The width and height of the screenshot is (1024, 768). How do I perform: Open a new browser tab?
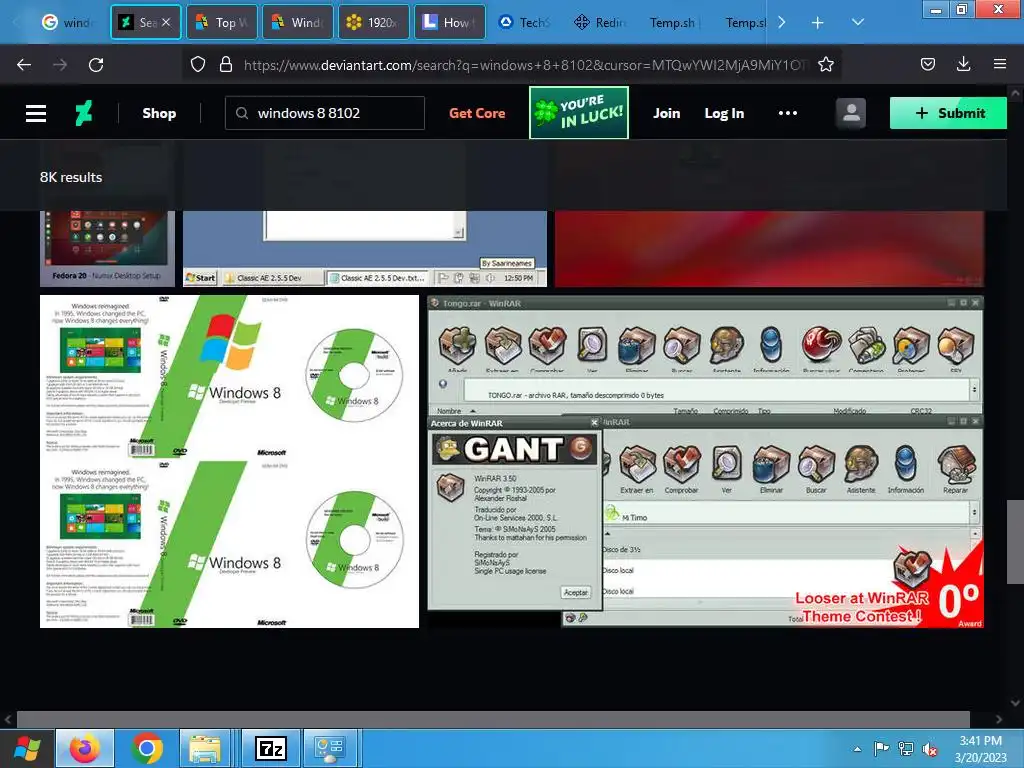click(x=817, y=23)
